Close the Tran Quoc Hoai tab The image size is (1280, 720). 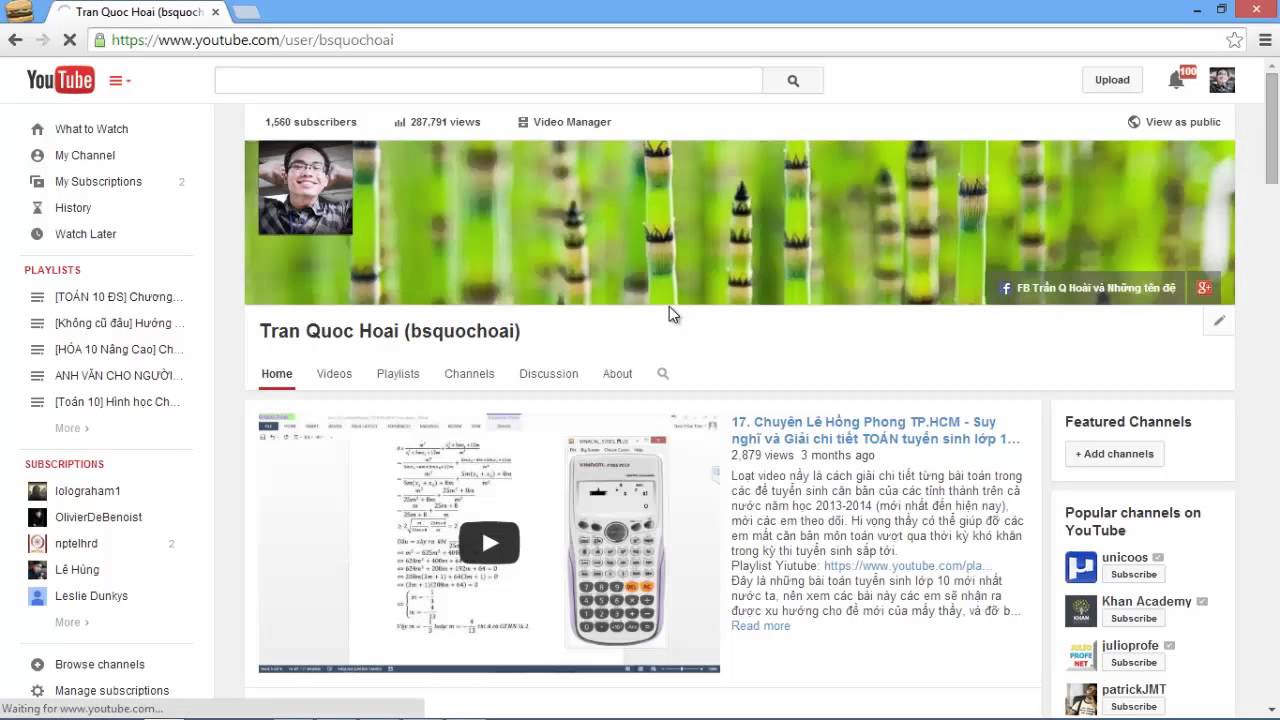coord(215,12)
